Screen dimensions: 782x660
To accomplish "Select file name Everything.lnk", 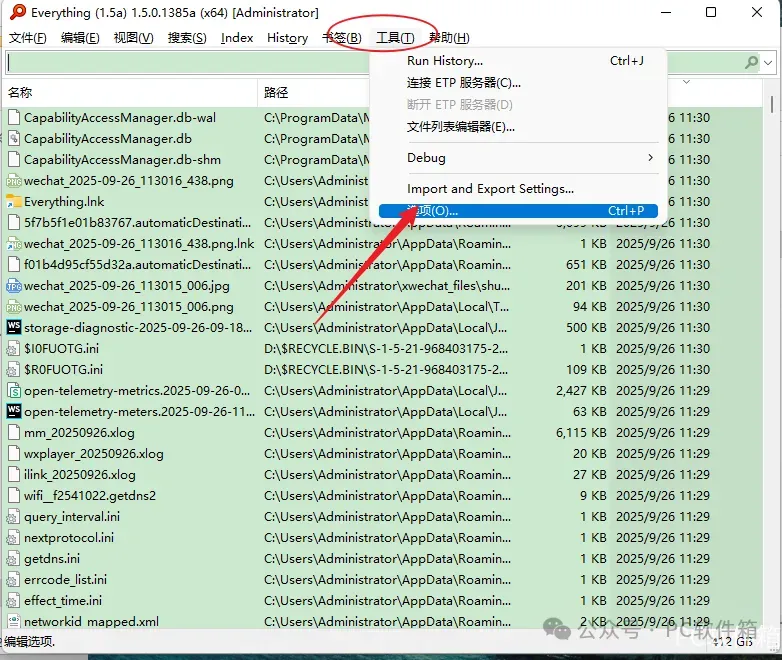I will point(64,202).
